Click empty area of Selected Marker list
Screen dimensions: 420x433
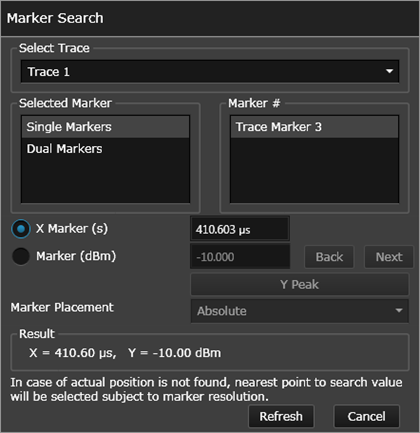(x=105, y=180)
